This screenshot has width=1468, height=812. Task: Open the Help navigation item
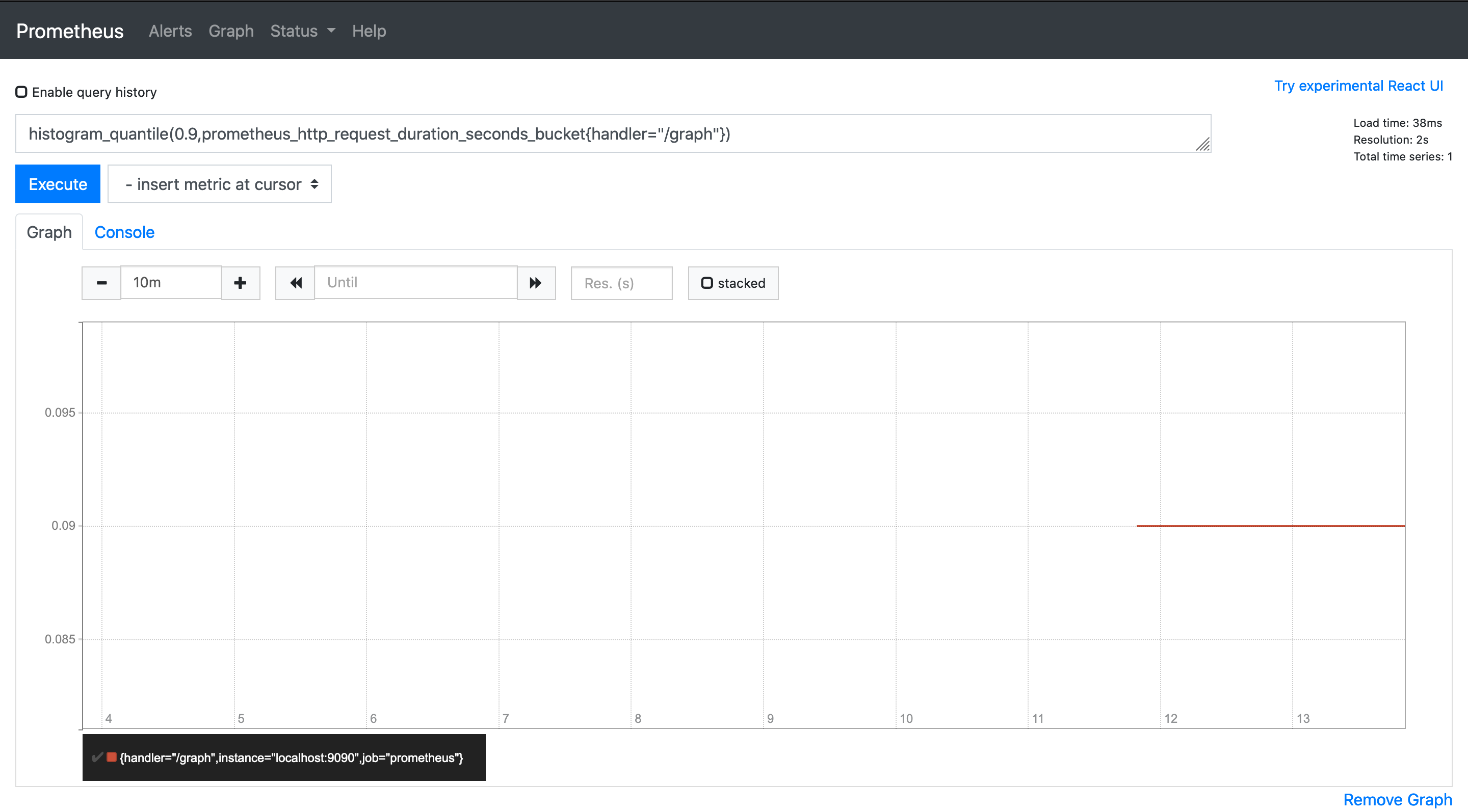(x=369, y=31)
